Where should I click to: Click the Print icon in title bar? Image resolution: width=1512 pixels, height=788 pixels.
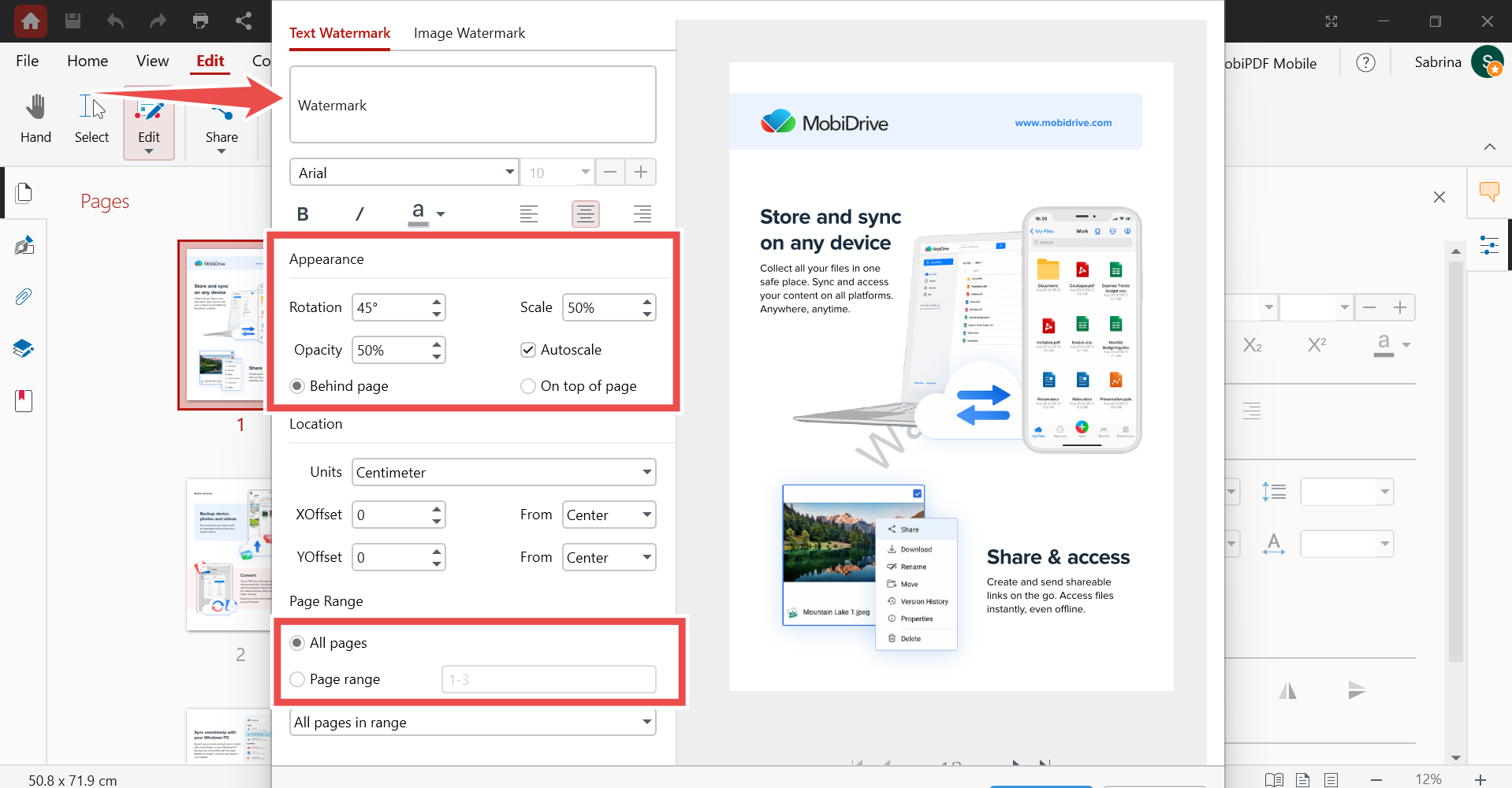(200, 20)
